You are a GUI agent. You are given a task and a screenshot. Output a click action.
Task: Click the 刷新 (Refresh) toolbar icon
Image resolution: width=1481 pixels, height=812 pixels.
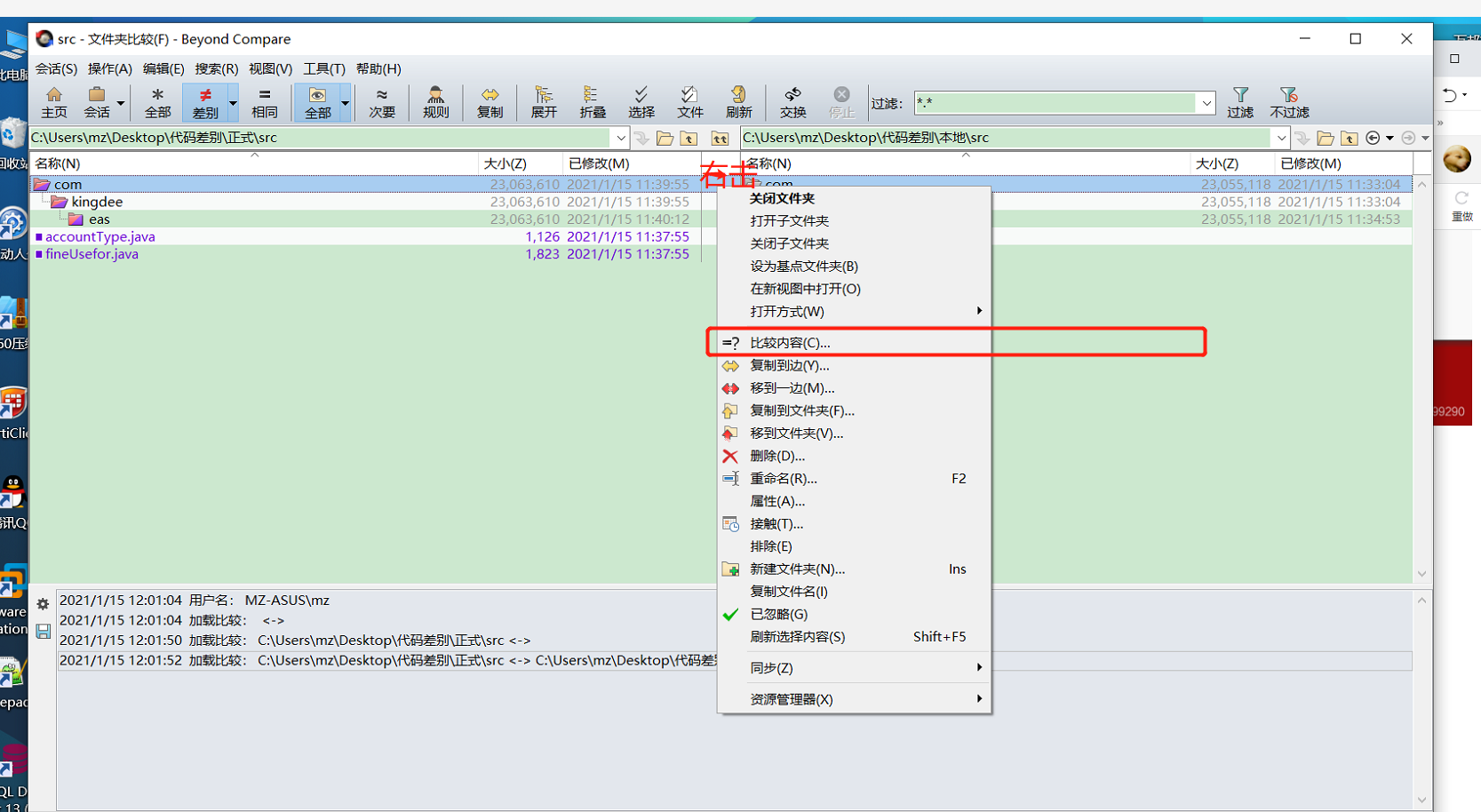[x=738, y=100]
